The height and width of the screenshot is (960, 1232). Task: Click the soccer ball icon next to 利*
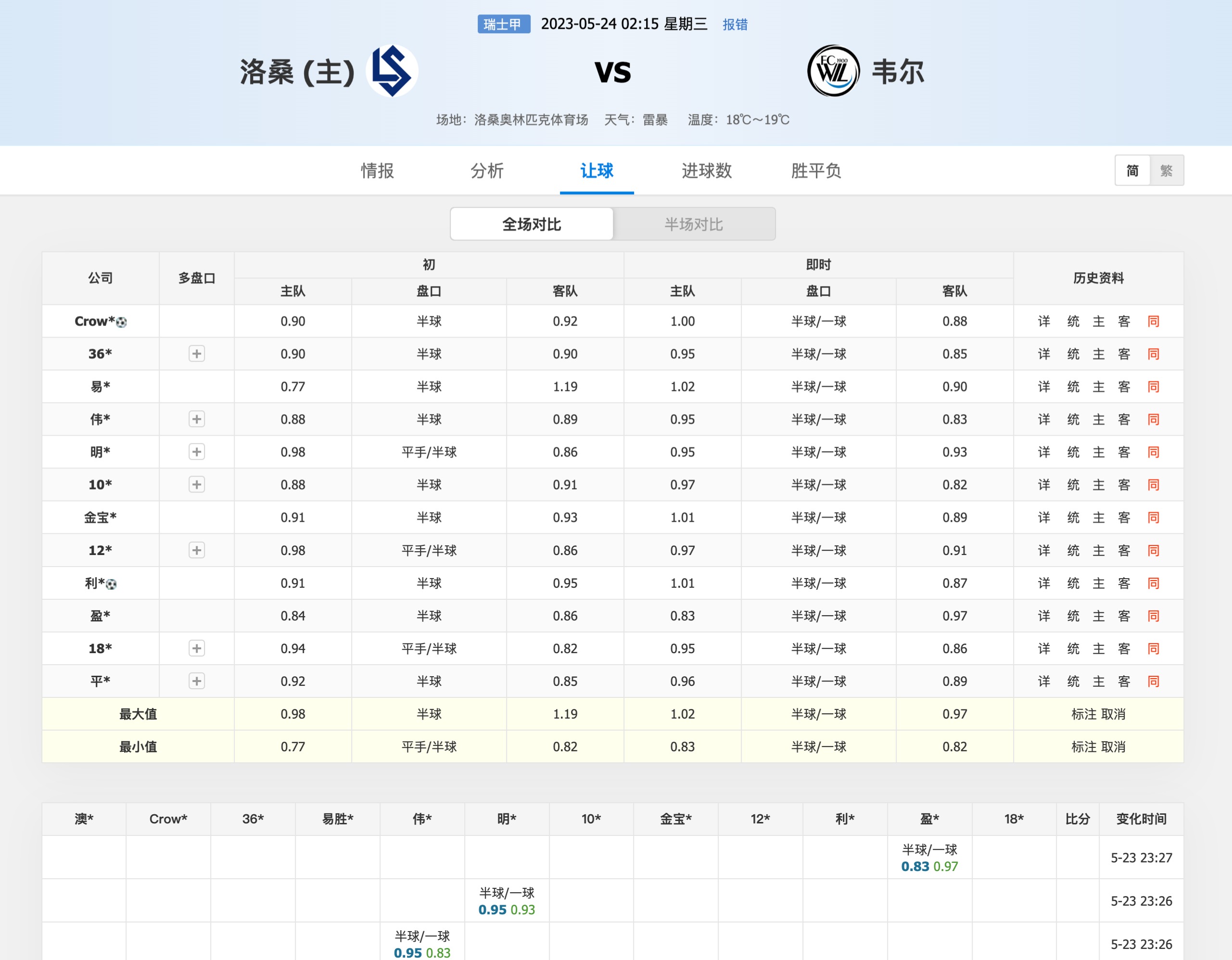coord(112,584)
